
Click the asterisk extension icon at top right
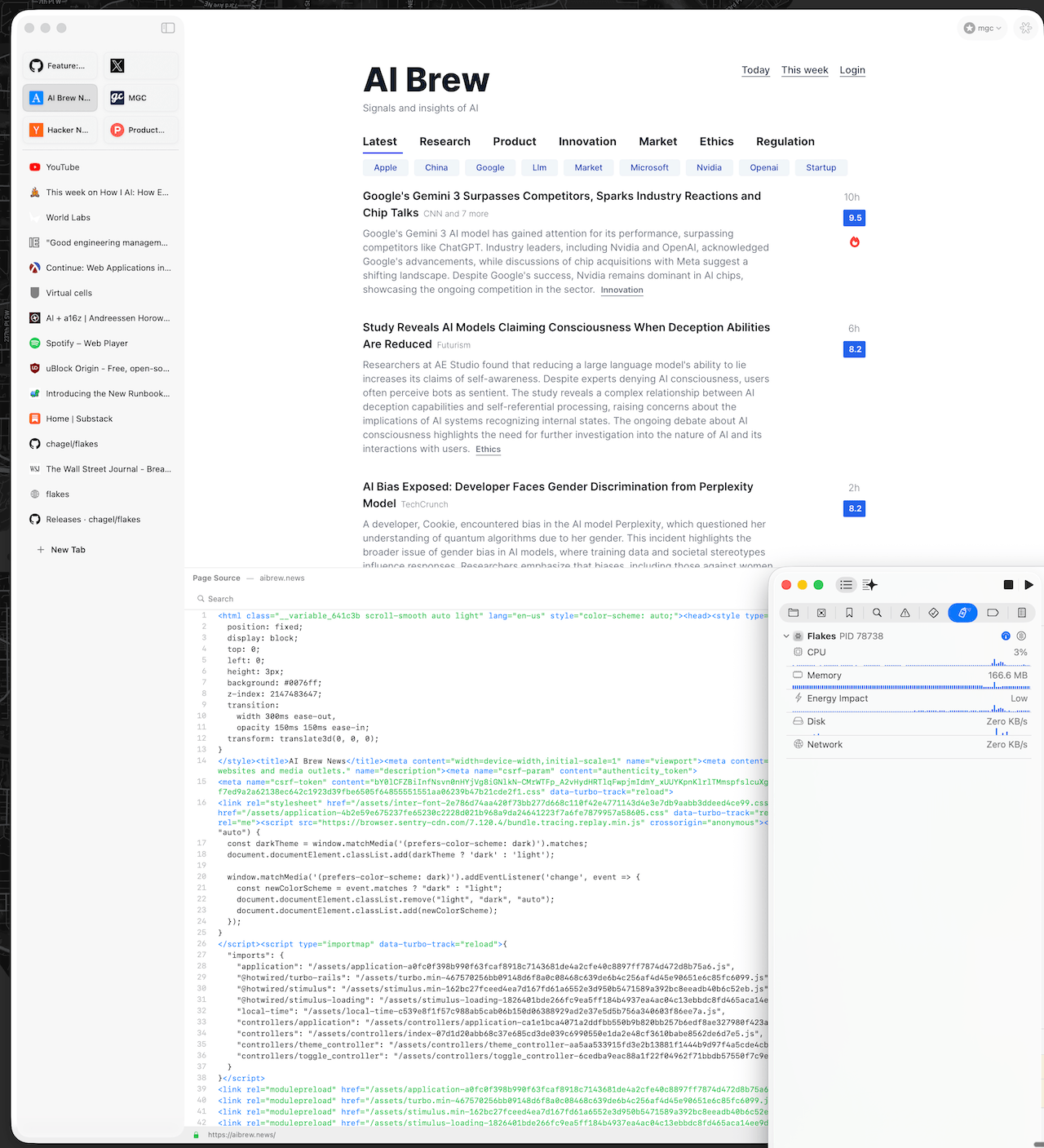coord(1025,28)
